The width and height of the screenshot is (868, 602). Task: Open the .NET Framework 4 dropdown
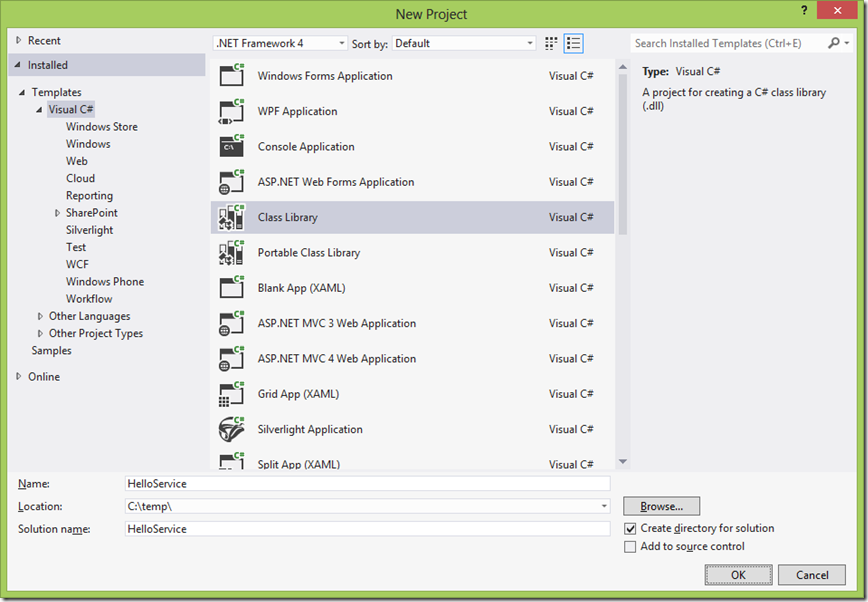point(280,43)
